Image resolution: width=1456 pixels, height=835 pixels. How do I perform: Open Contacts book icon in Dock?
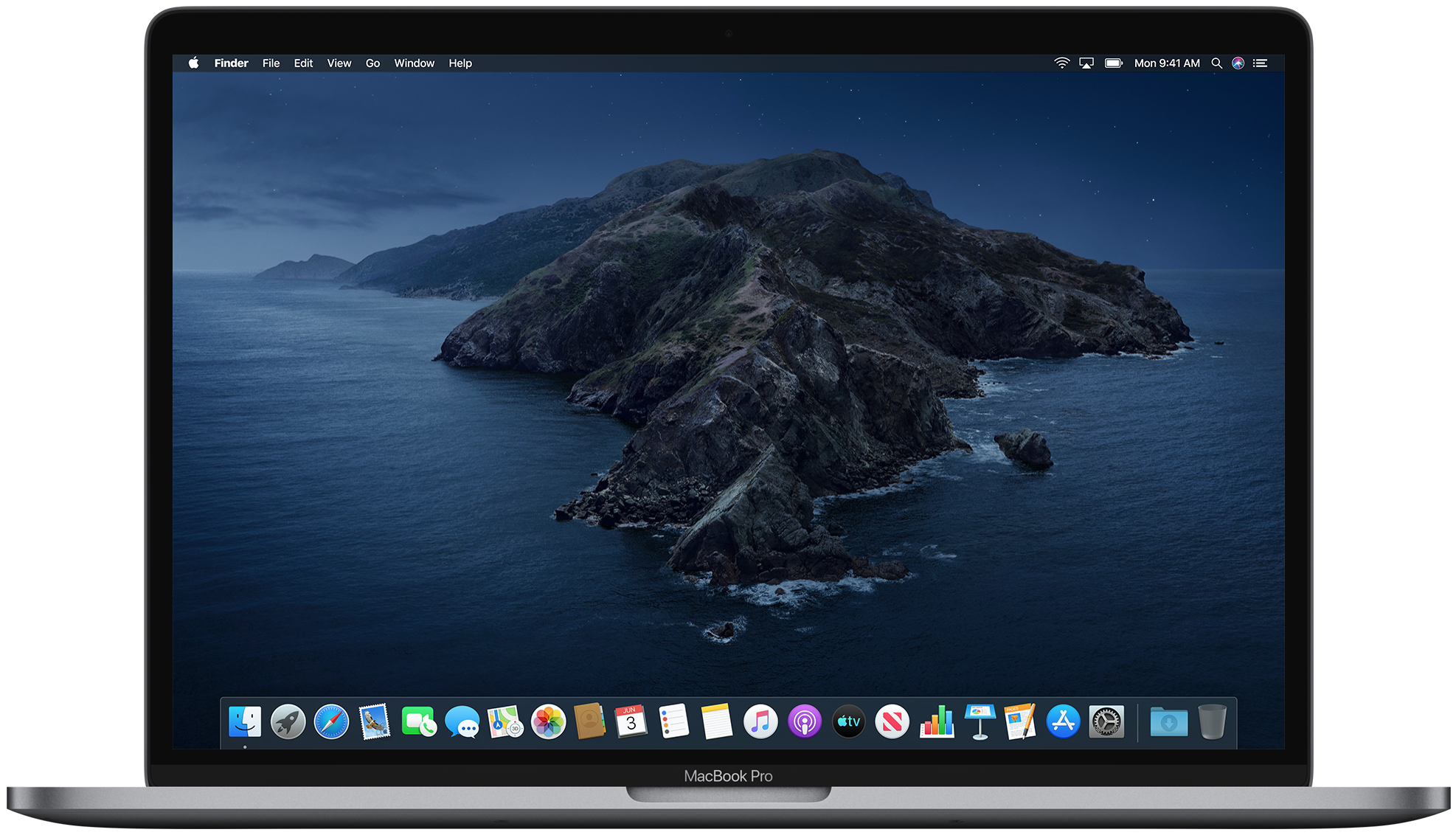[x=590, y=721]
